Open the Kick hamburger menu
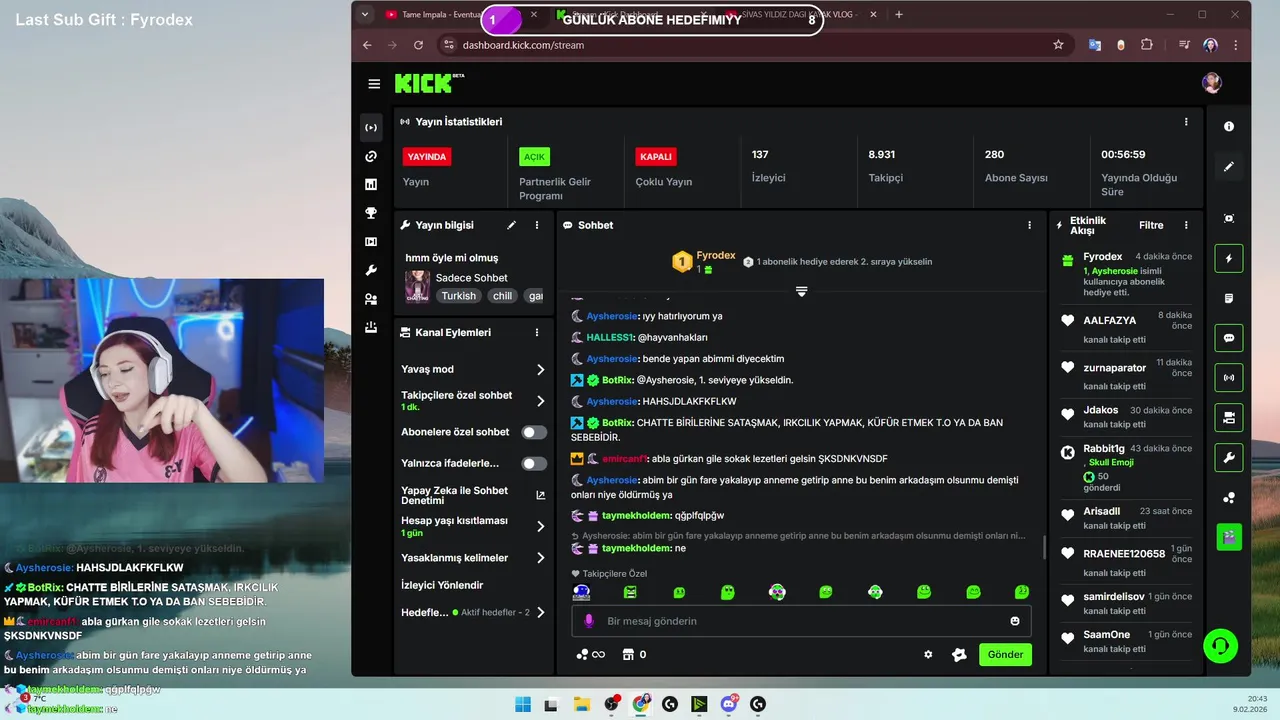This screenshot has width=1280, height=720. coord(374,84)
